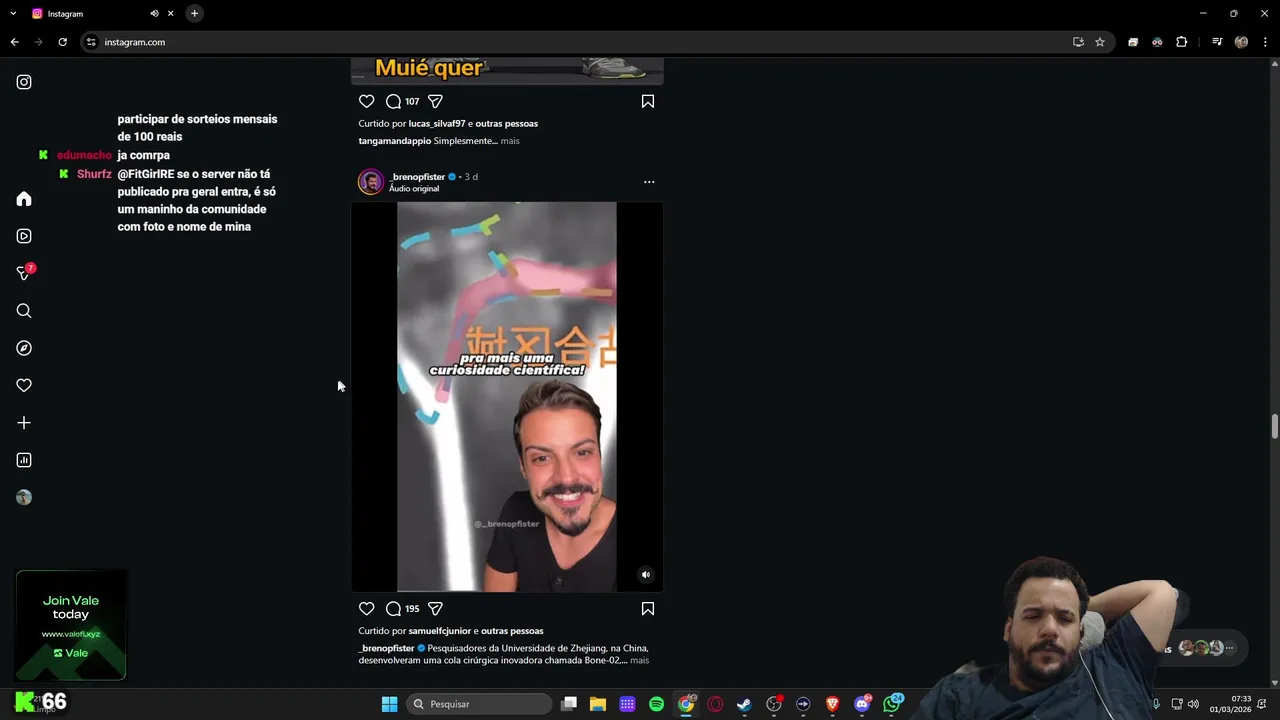
Task: Click page vertical scrollbar thumb
Action: (x=1275, y=425)
